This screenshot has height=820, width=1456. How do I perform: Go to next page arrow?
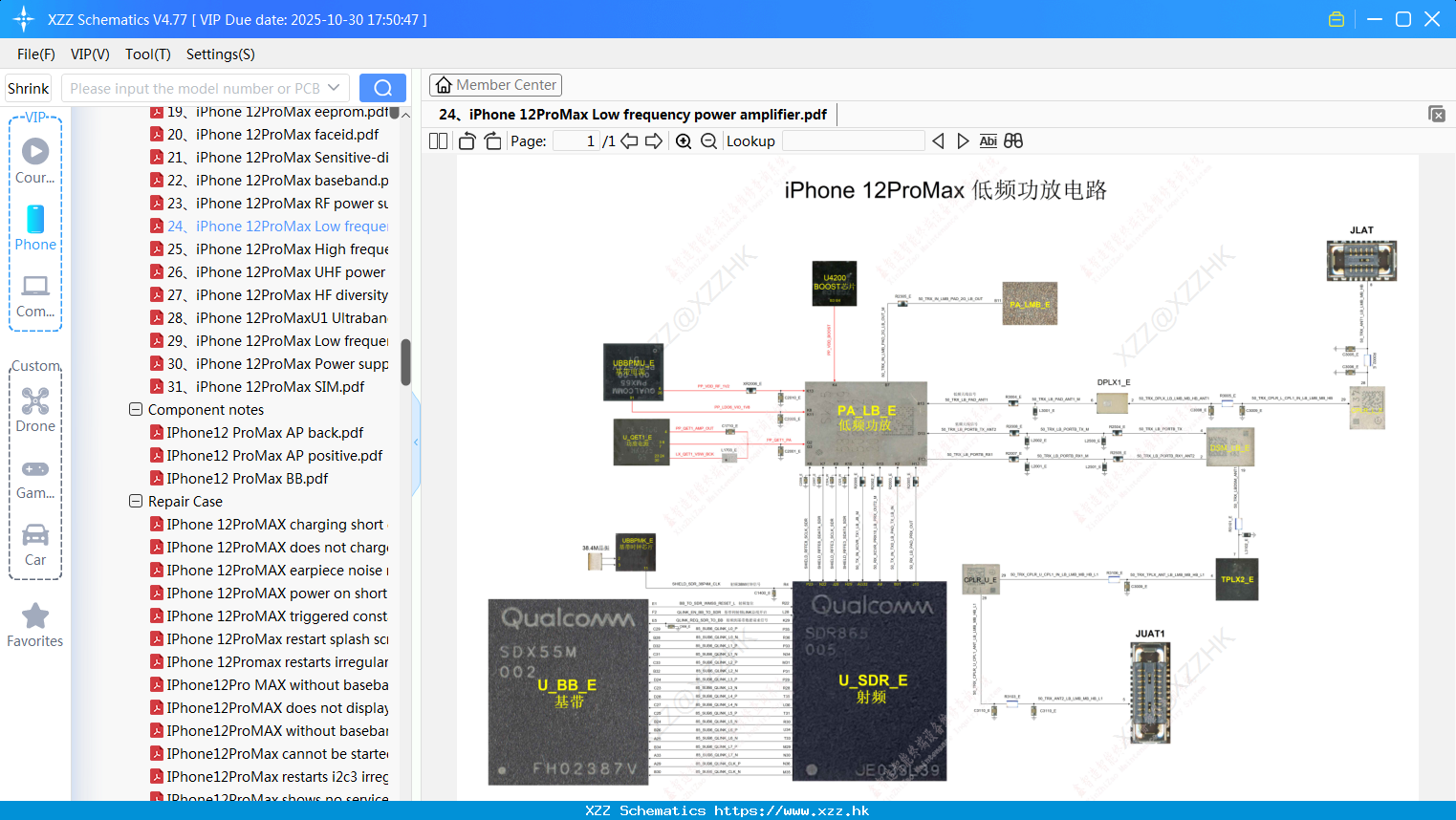[654, 140]
